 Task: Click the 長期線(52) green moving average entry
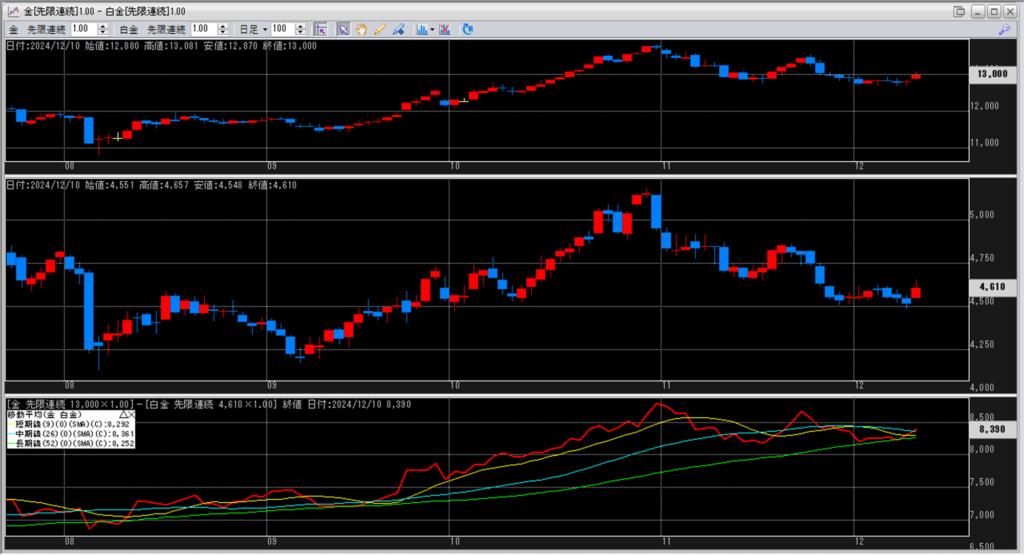pos(71,443)
